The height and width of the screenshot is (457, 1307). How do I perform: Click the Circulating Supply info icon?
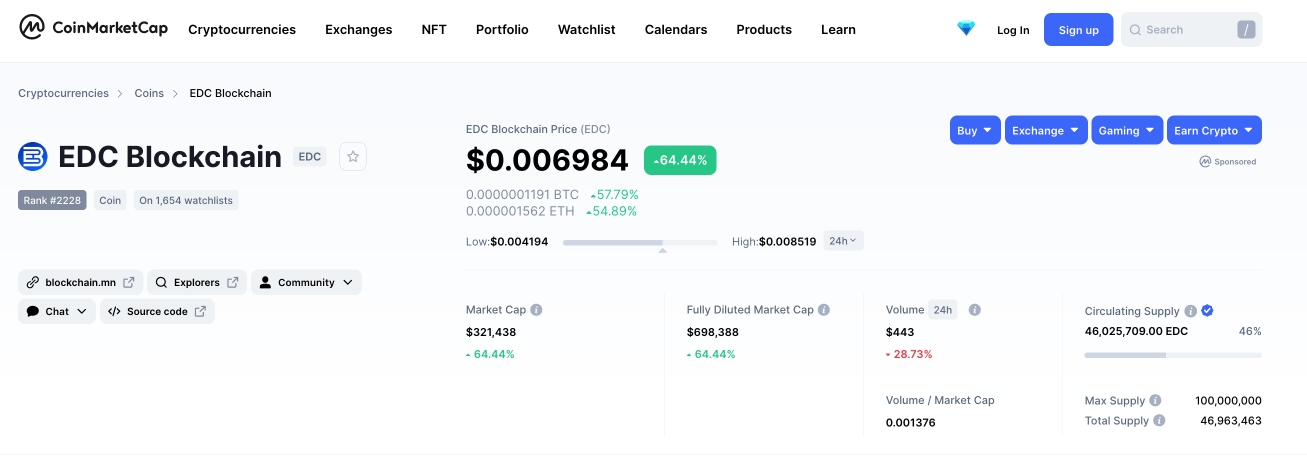[x=1190, y=311]
